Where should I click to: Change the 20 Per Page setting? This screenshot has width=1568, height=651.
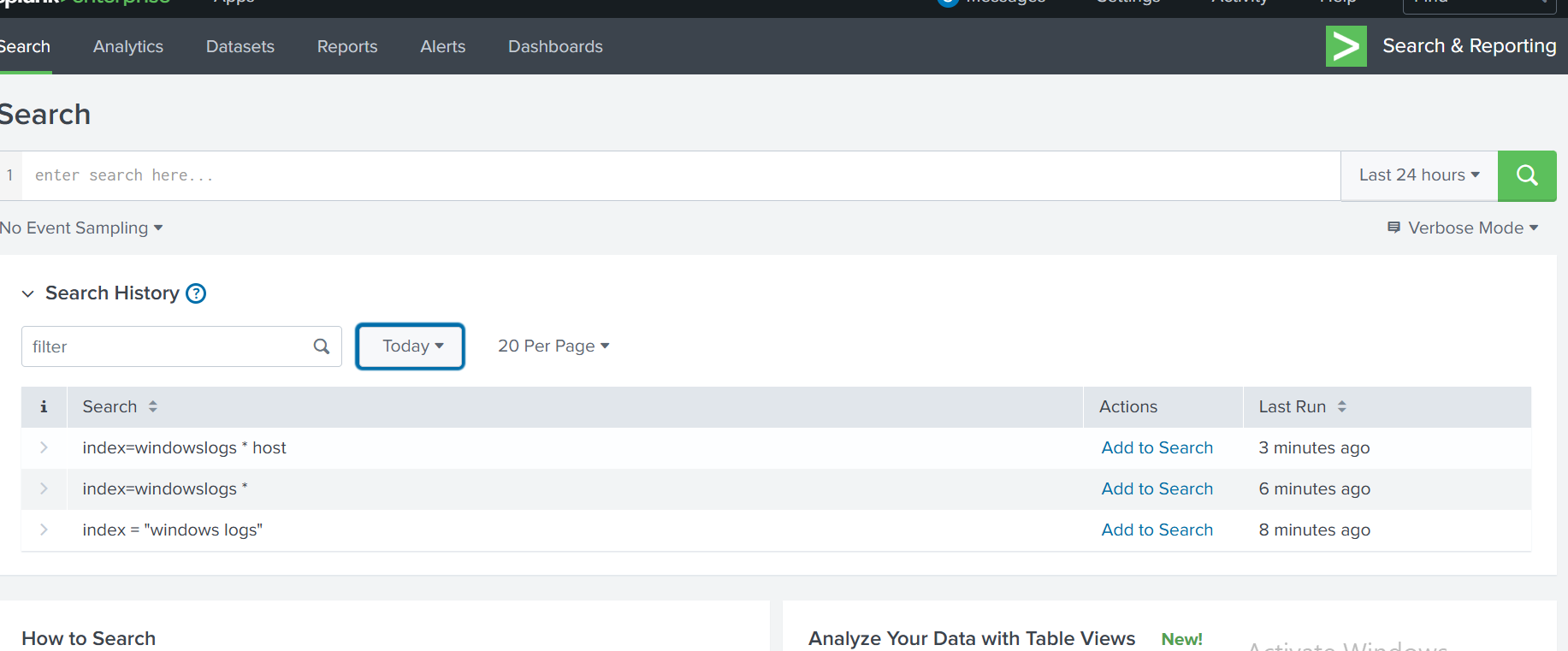pyautogui.click(x=553, y=346)
